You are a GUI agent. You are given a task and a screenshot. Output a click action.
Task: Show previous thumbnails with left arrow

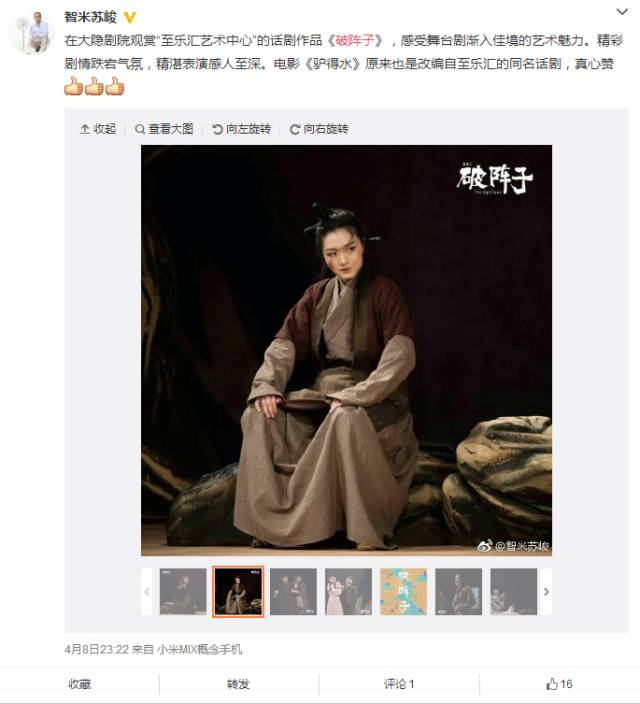147,592
